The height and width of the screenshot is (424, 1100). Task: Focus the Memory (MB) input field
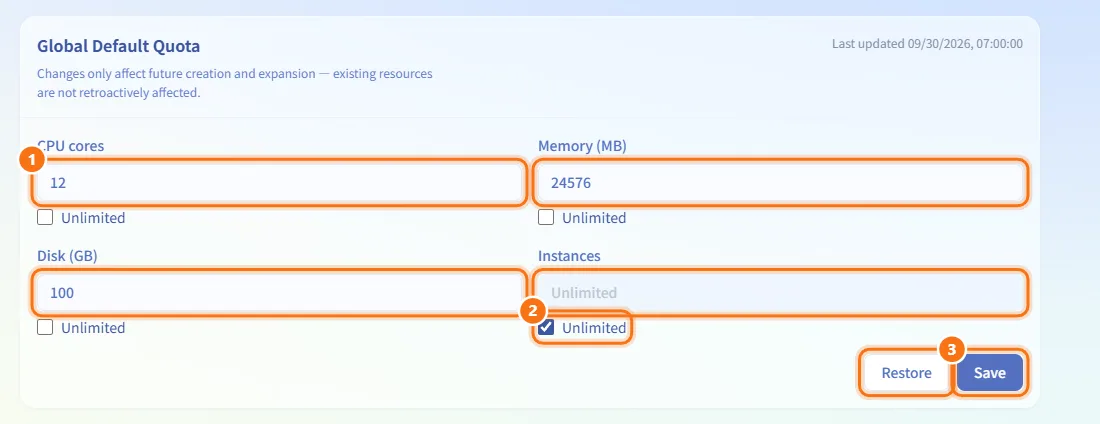[x=780, y=183]
